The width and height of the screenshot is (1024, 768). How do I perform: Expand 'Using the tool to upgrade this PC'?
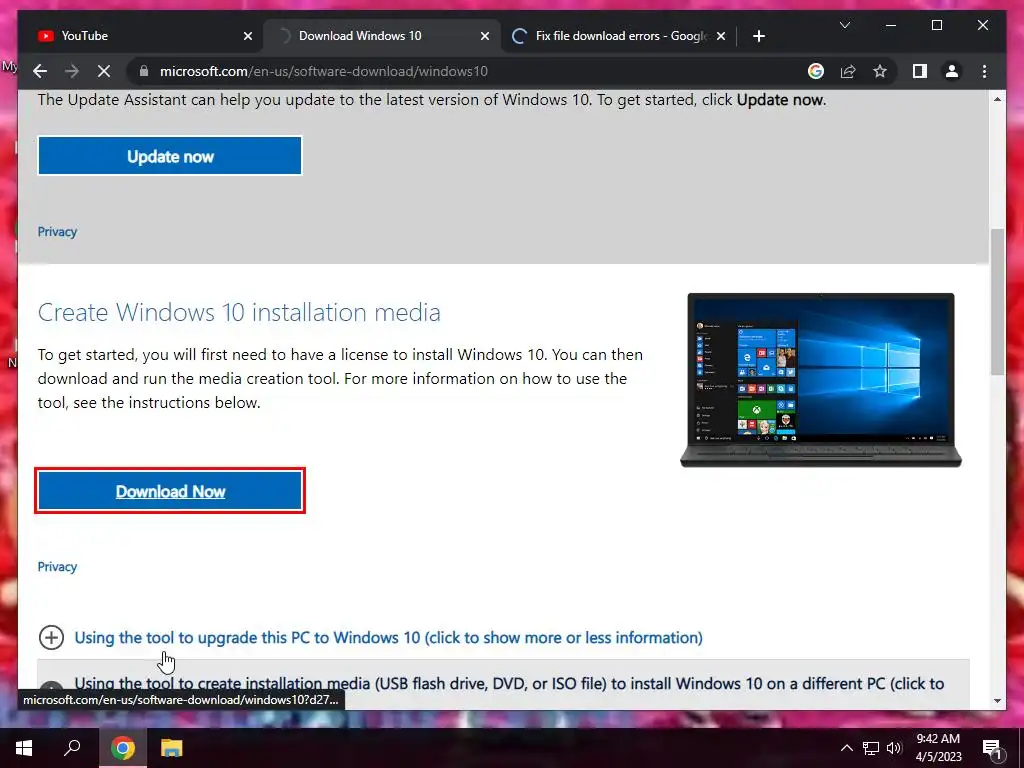(52, 637)
